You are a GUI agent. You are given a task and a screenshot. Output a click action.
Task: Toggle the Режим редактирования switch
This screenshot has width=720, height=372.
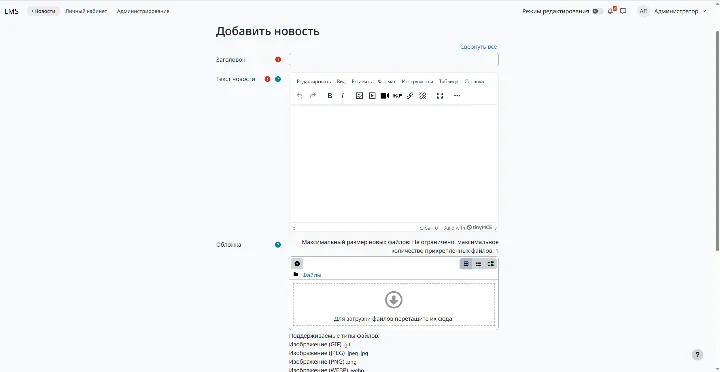pos(597,11)
